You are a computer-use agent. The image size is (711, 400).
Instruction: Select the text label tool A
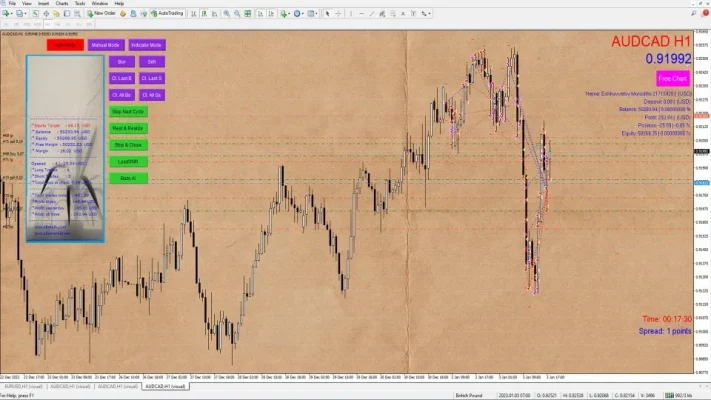click(x=403, y=14)
